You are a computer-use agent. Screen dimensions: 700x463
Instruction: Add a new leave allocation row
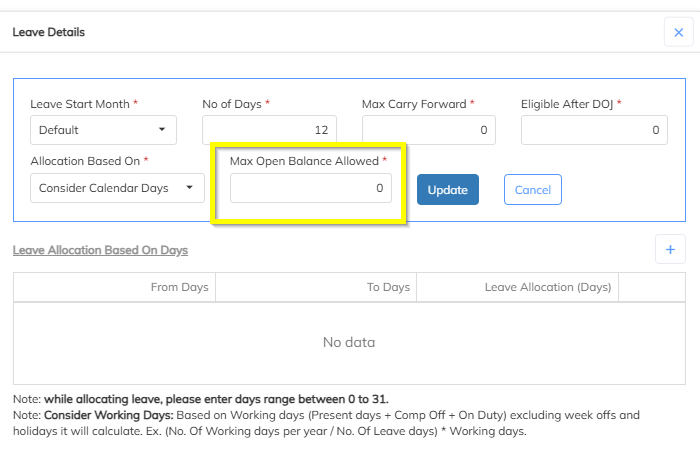670,250
